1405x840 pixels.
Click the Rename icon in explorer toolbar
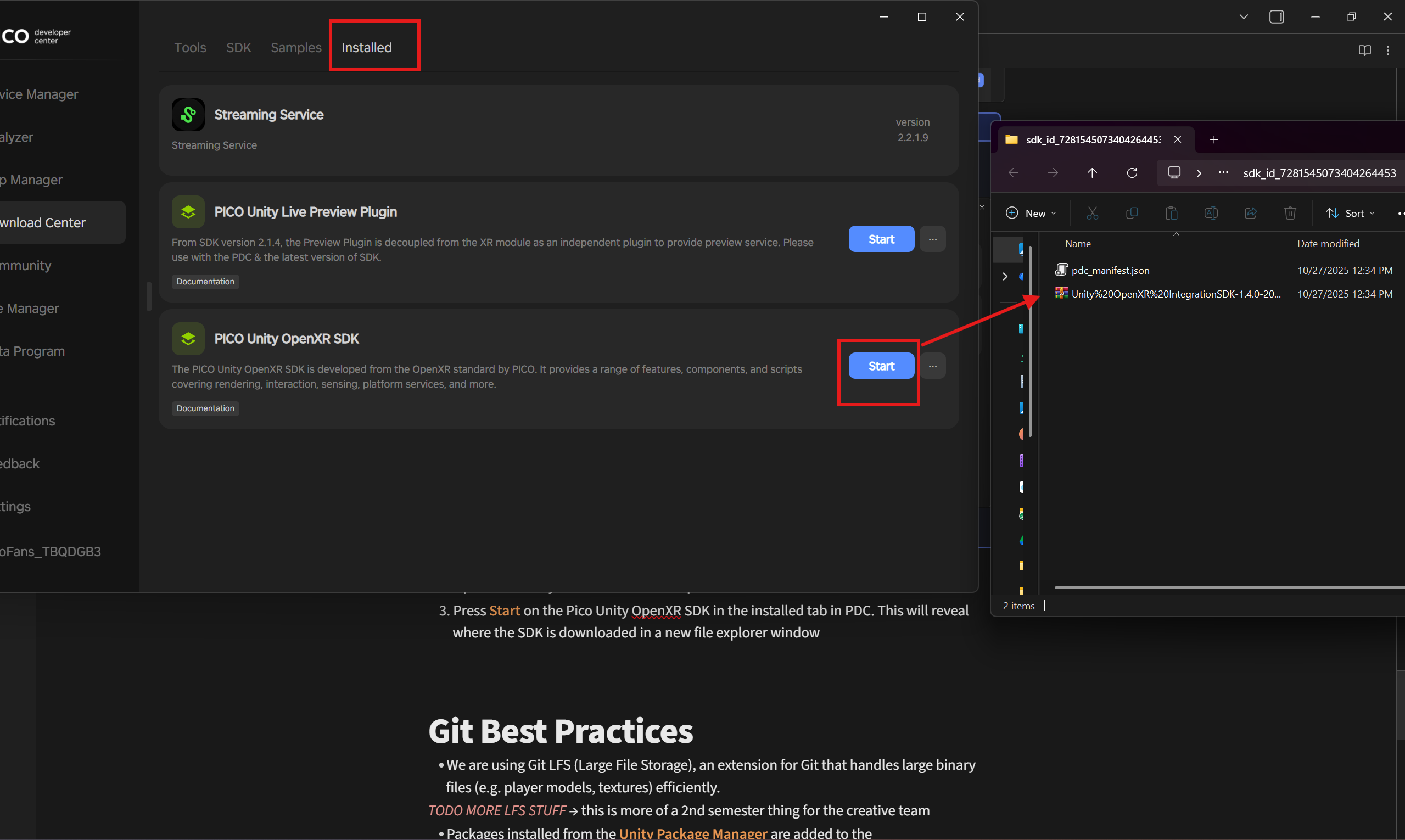[x=1211, y=214]
